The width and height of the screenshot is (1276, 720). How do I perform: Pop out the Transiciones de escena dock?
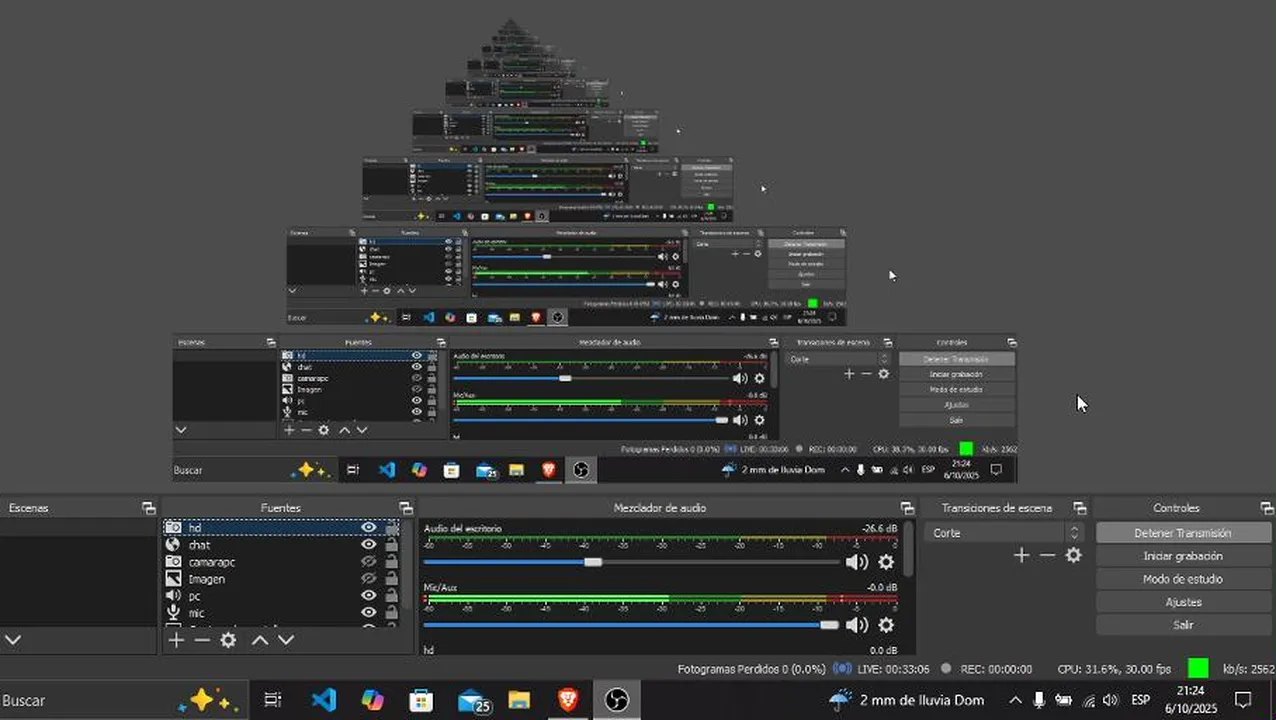click(x=1079, y=508)
